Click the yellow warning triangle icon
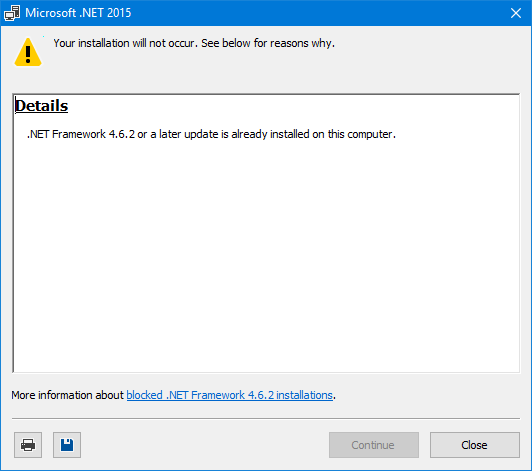This screenshot has width=532, height=471. pyautogui.click(x=28, y=52)
